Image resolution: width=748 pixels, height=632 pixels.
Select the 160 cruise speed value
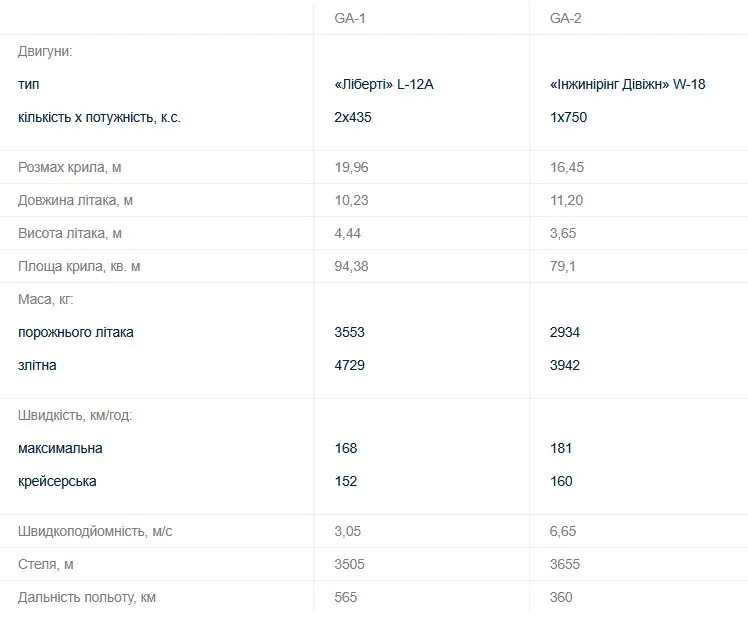(561, 481)
